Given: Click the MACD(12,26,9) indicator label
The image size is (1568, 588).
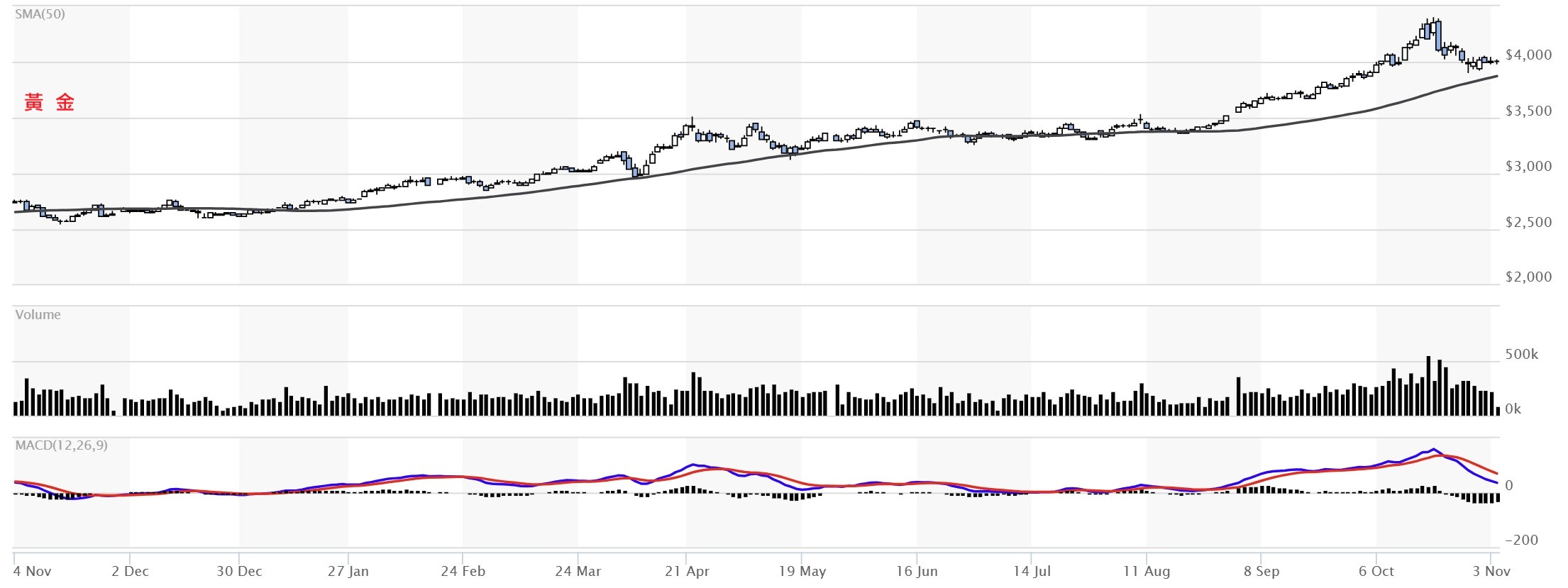Looking at the screenshot, I should click(x=62, y=445).
